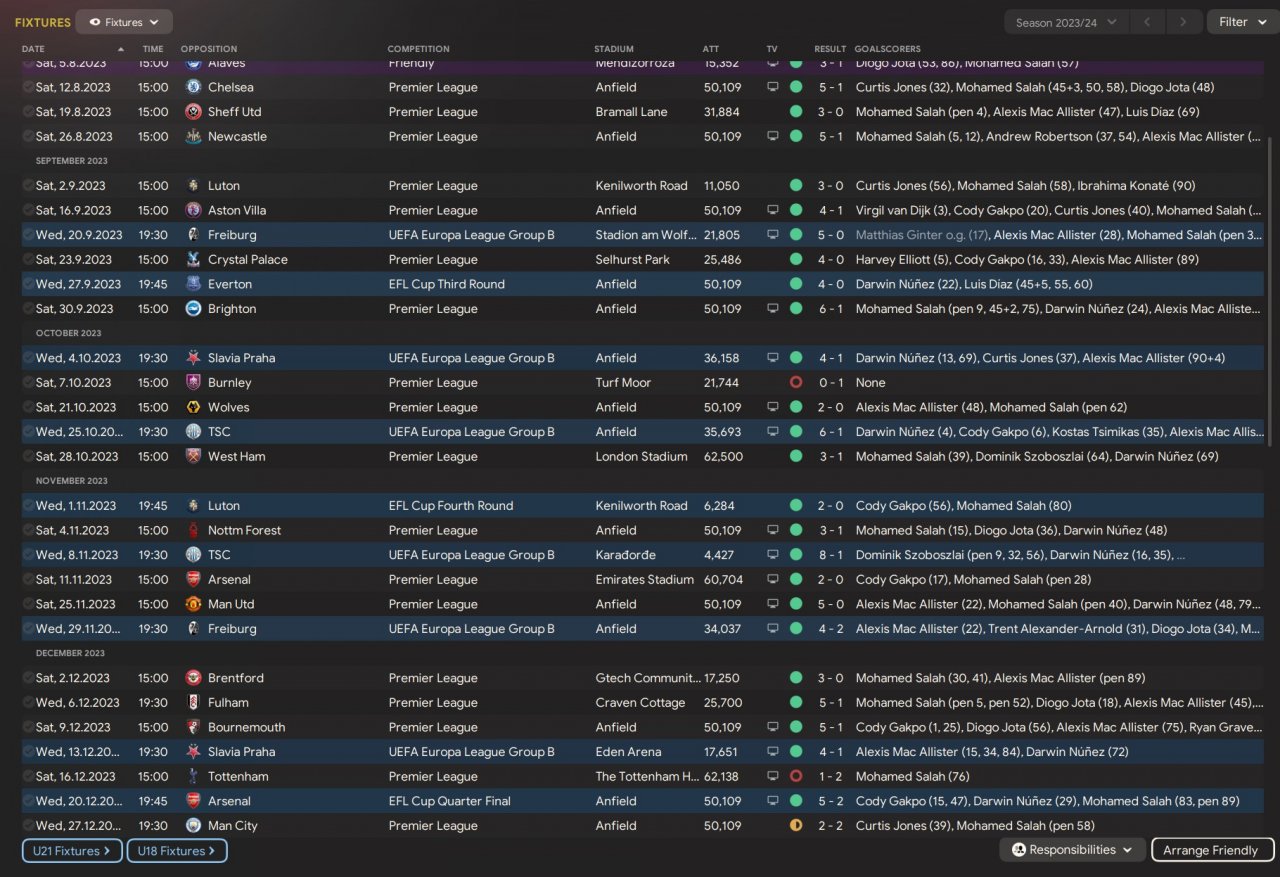This screenshot has width=1280, height=877.
Task: Click the red loss indicator for Burnley match
Action: click(796, 382)
